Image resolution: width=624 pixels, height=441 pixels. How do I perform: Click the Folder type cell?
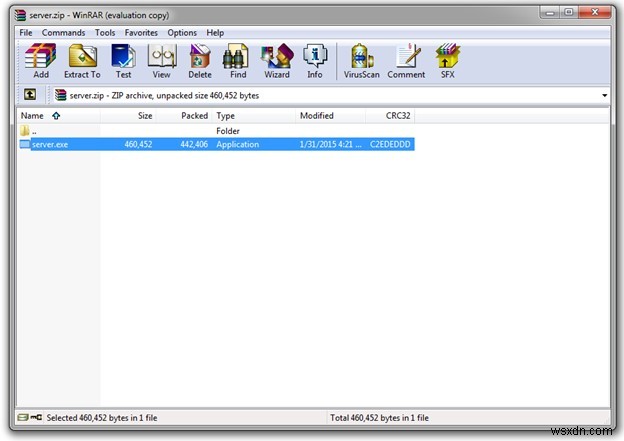click(x=228, y=131)
